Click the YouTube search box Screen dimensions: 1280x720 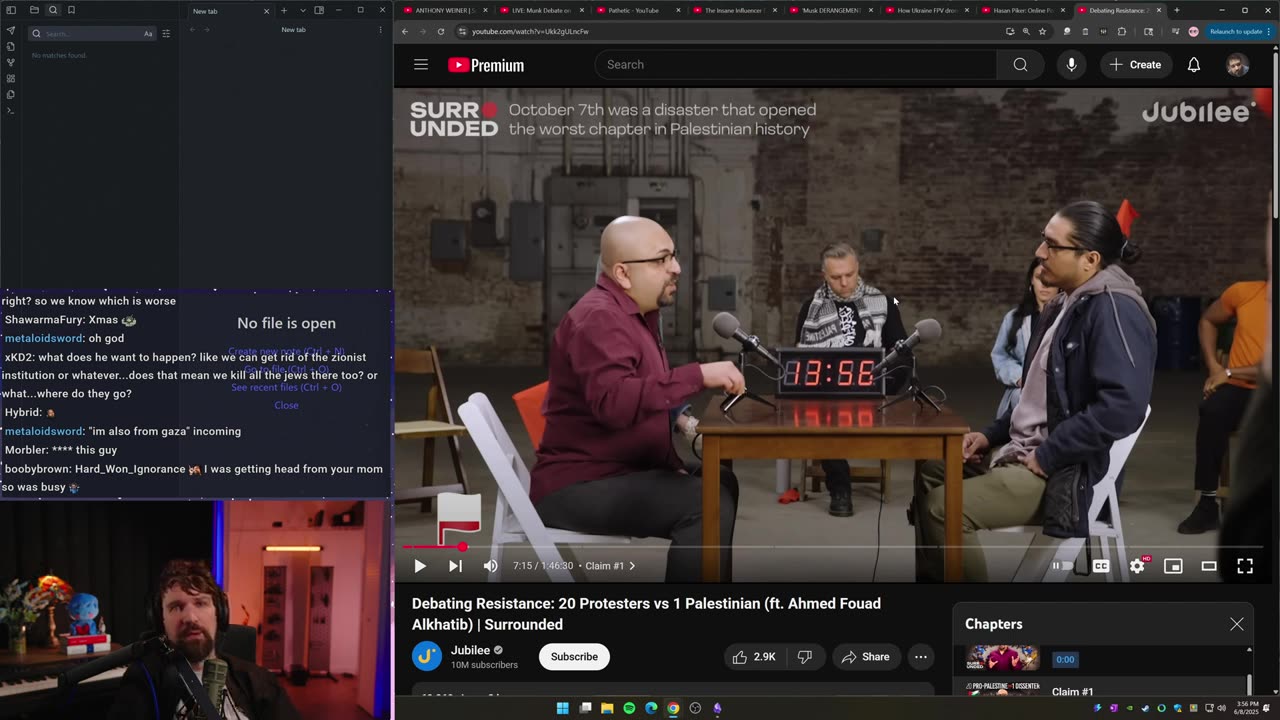(x=796, y=64)
